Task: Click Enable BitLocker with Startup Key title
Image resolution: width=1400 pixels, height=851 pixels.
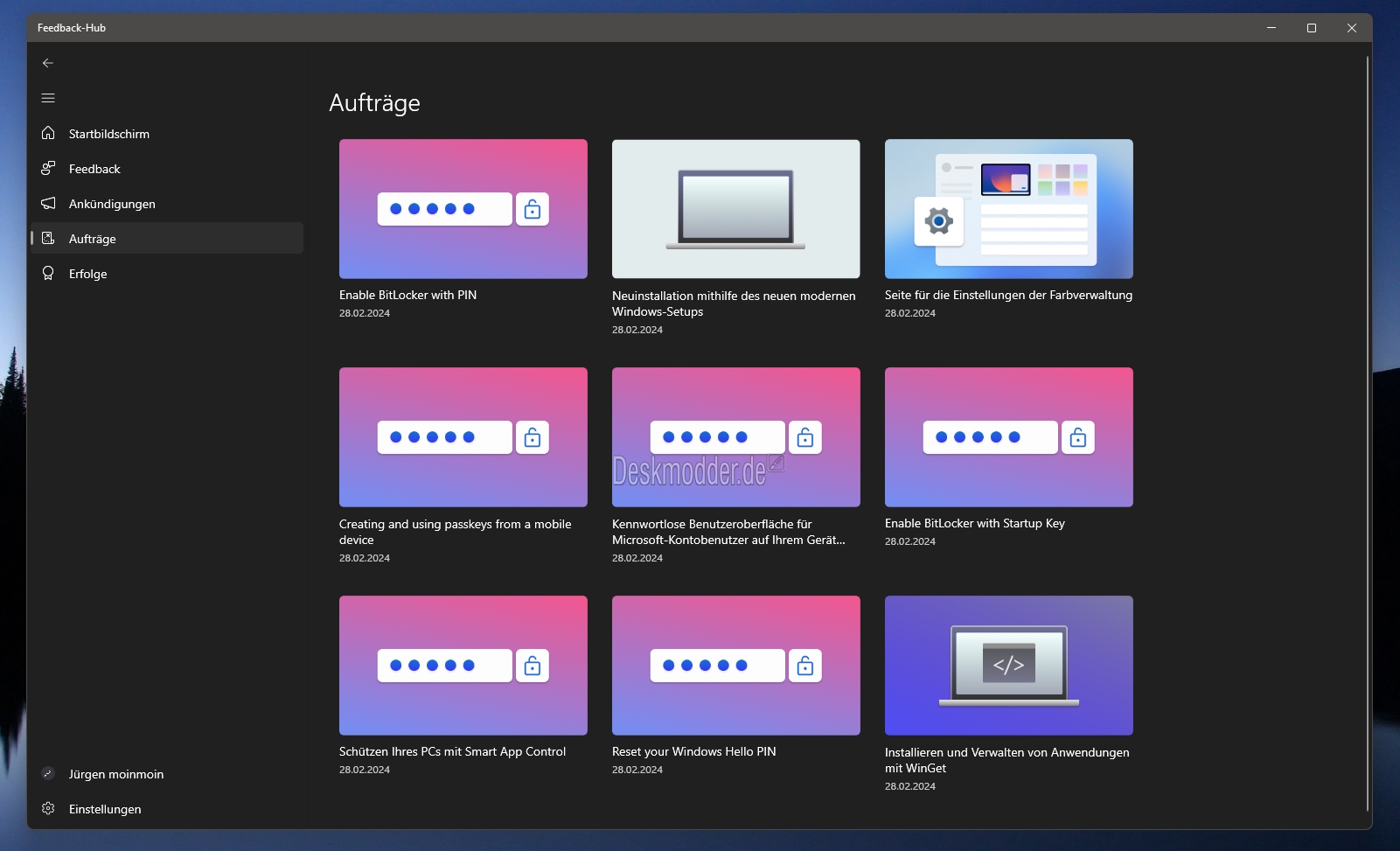Action: (x=975, y=523)
